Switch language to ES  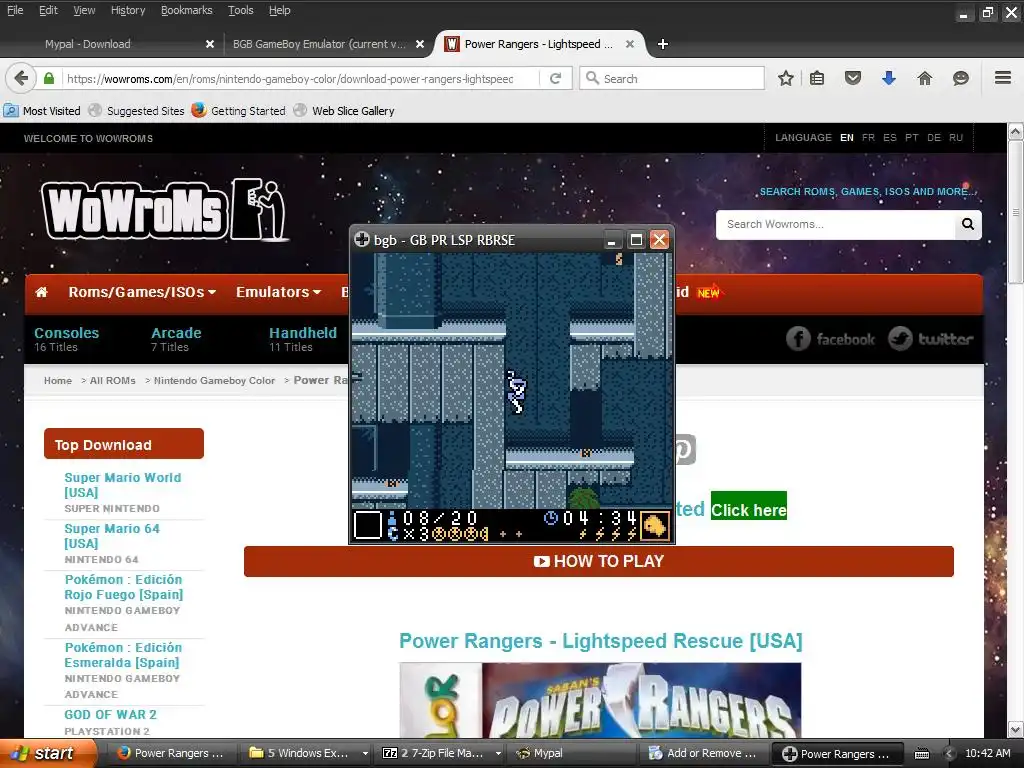889,138
